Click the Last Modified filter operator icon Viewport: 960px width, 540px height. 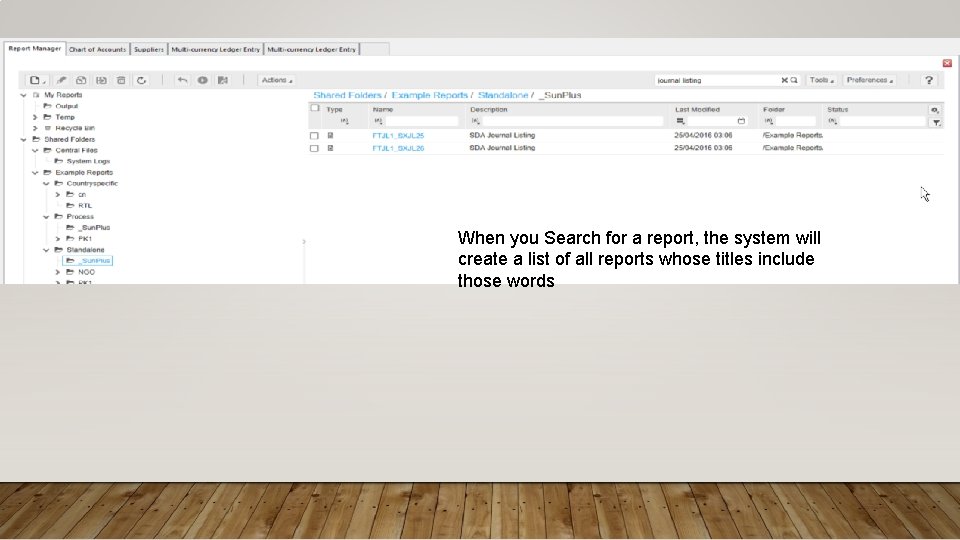click(680, 121)
